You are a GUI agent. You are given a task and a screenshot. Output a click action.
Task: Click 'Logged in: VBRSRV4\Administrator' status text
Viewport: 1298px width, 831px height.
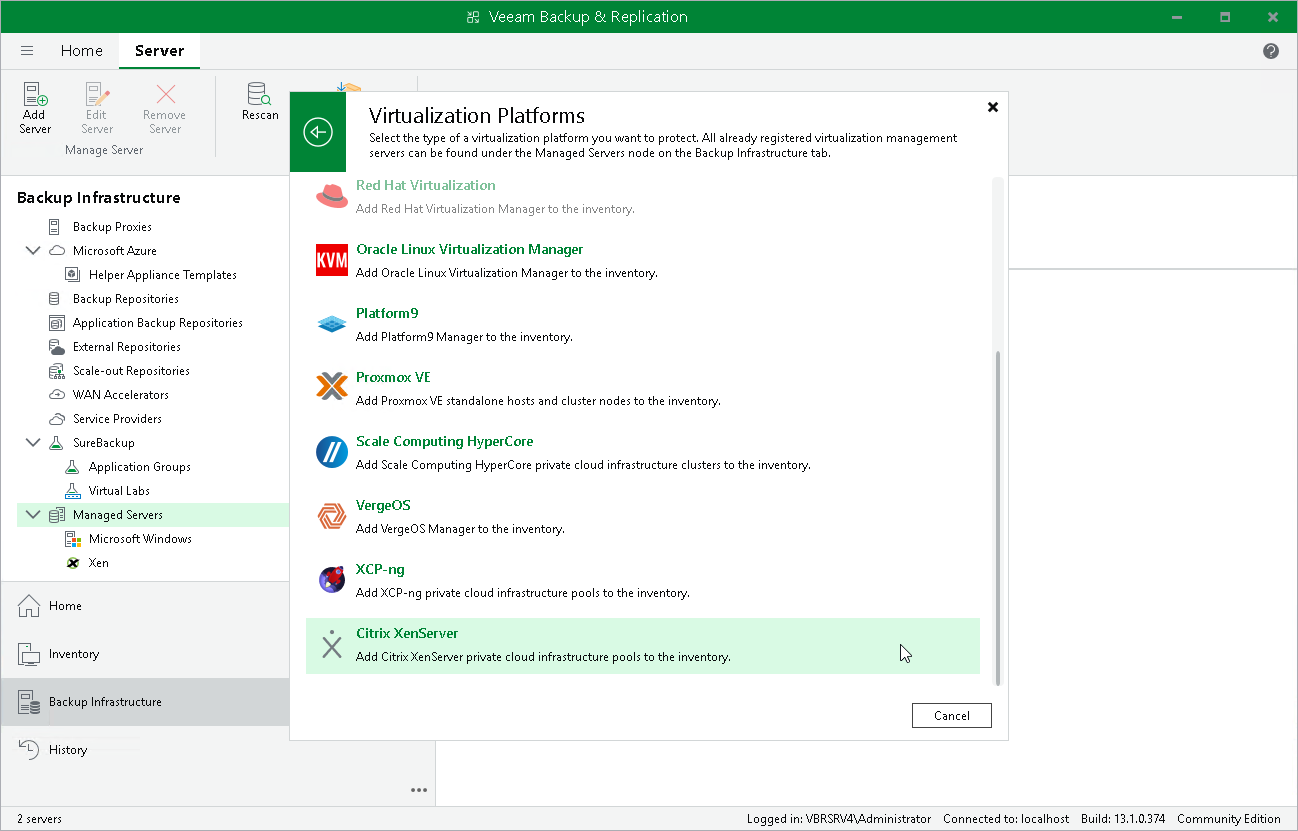839,819
